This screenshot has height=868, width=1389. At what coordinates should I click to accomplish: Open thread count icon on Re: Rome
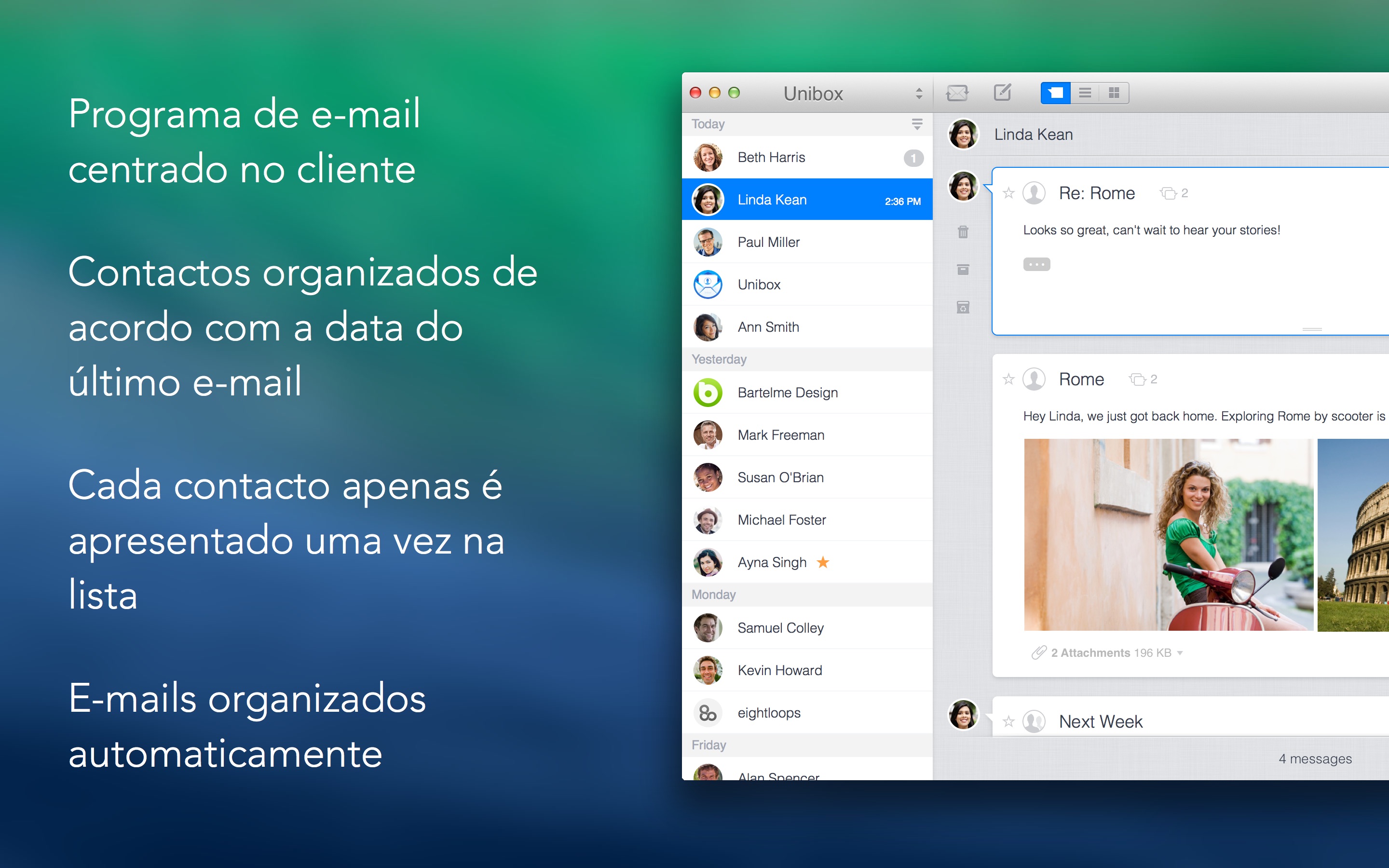coord(1168,193)
